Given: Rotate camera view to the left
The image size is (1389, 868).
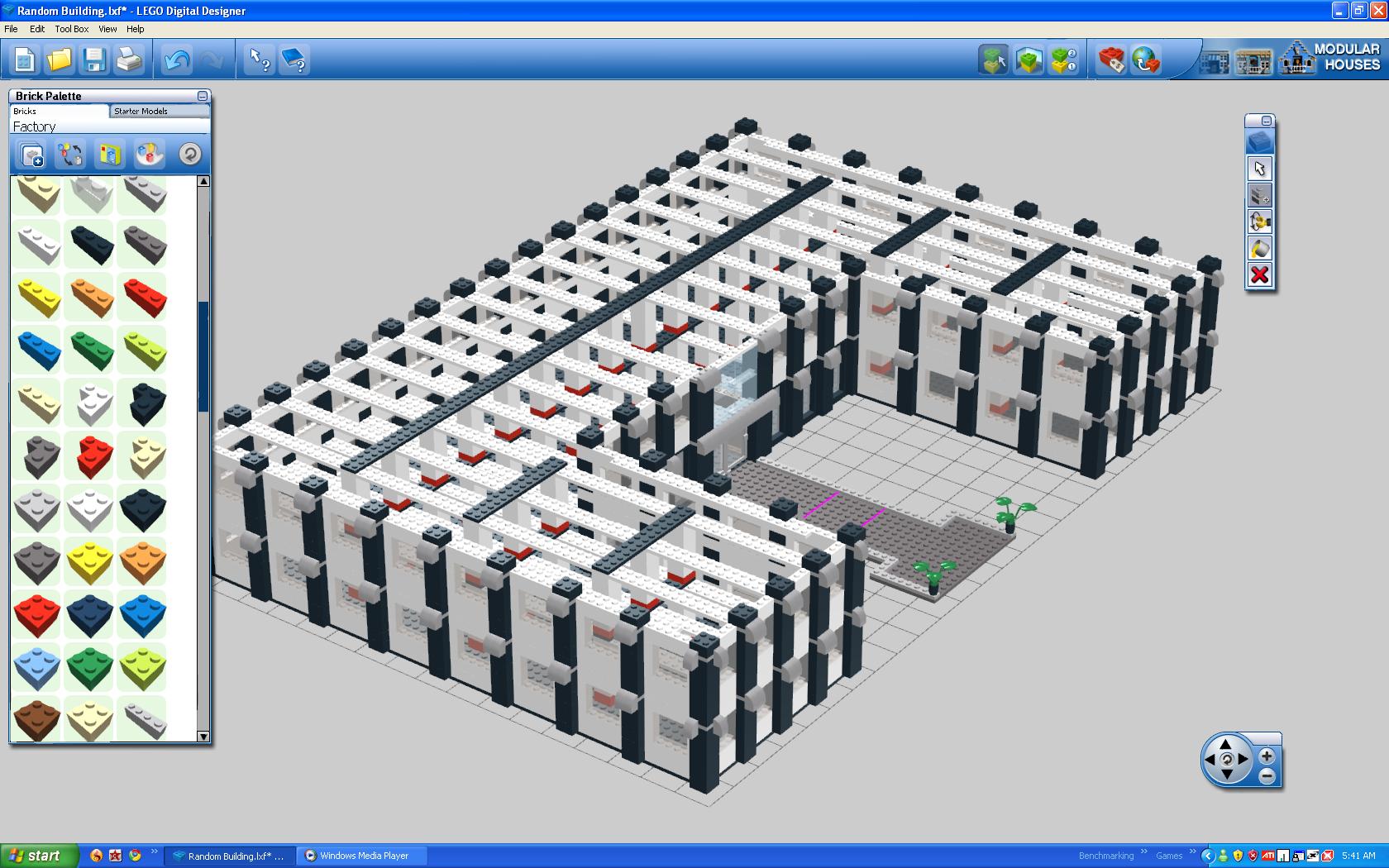Looking at the screenshot, I should pos(1210,759).
